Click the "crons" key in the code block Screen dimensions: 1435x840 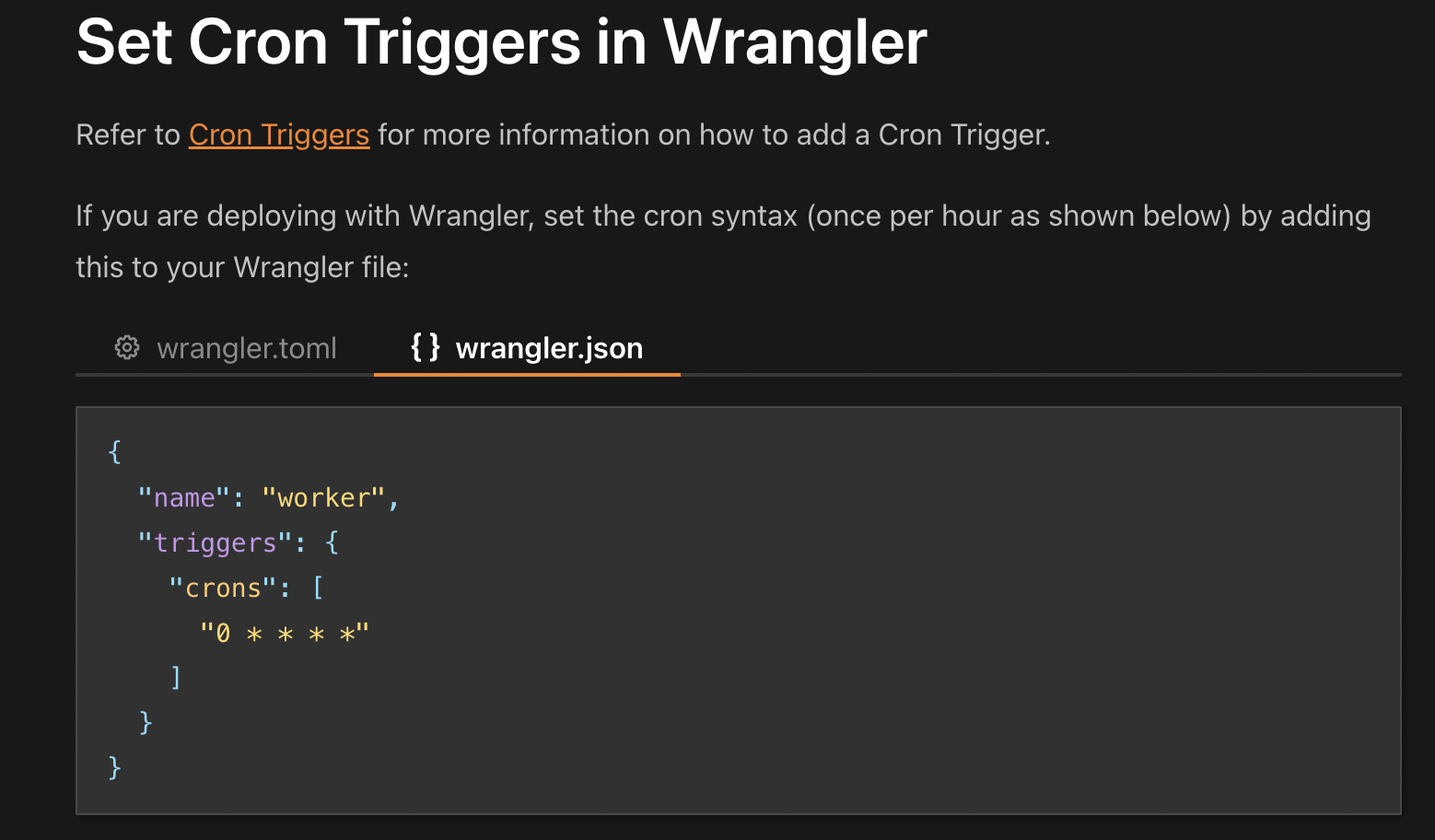[x=223, y=589]
